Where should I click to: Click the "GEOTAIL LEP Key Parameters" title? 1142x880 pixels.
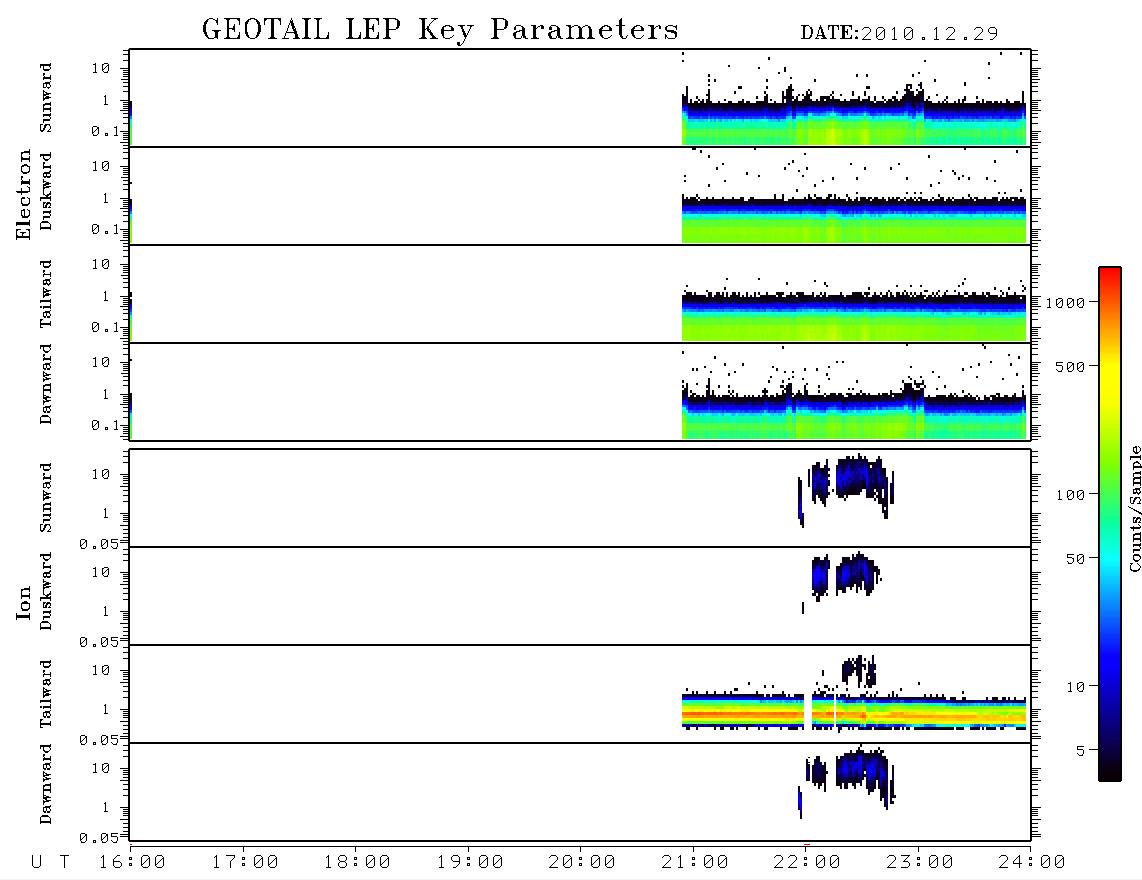click(x=440, y=30)
